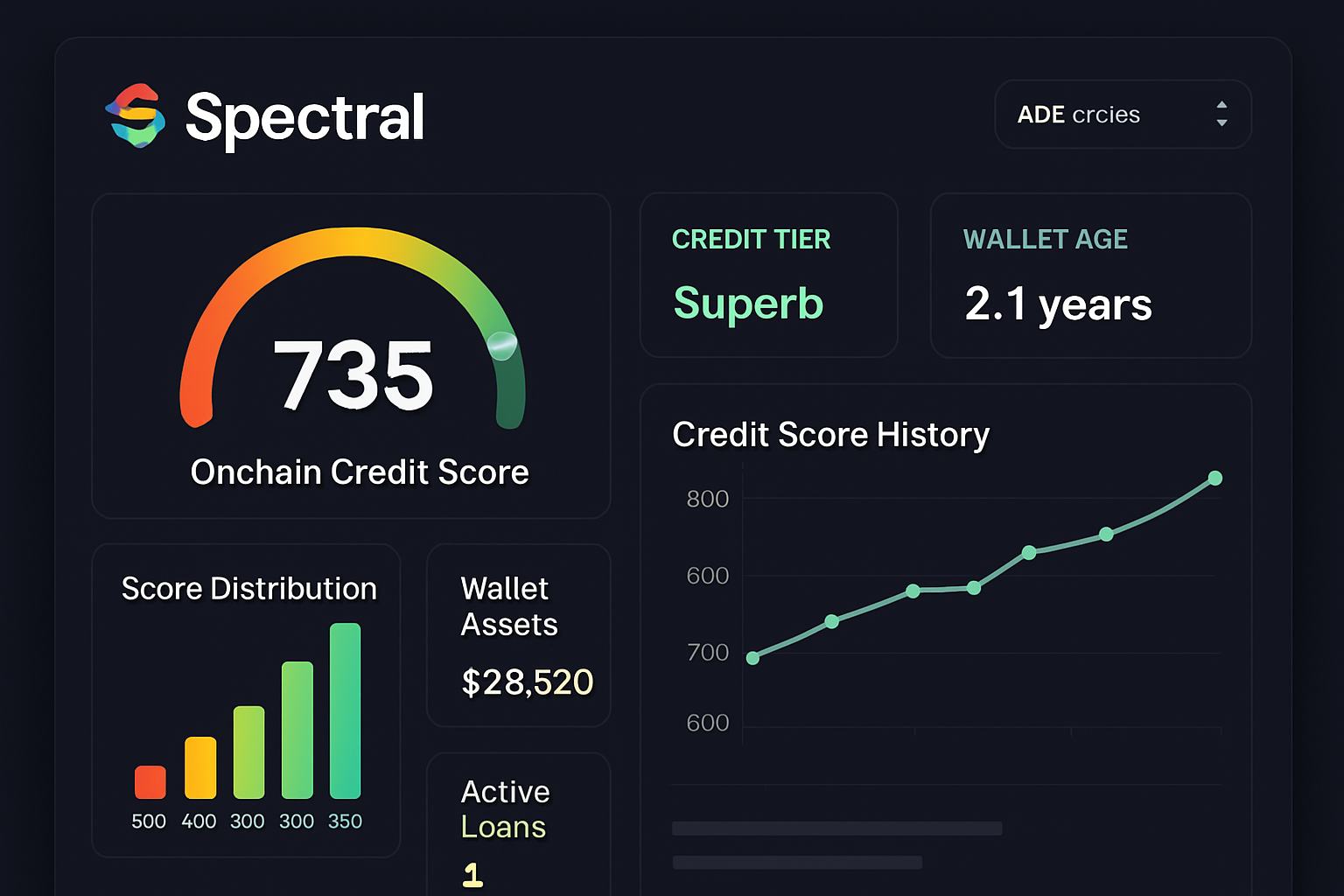This screenshot has width=1344, height=896.
Task: Click the up chevron on currency selector
Action: (x=1222, y=106)
